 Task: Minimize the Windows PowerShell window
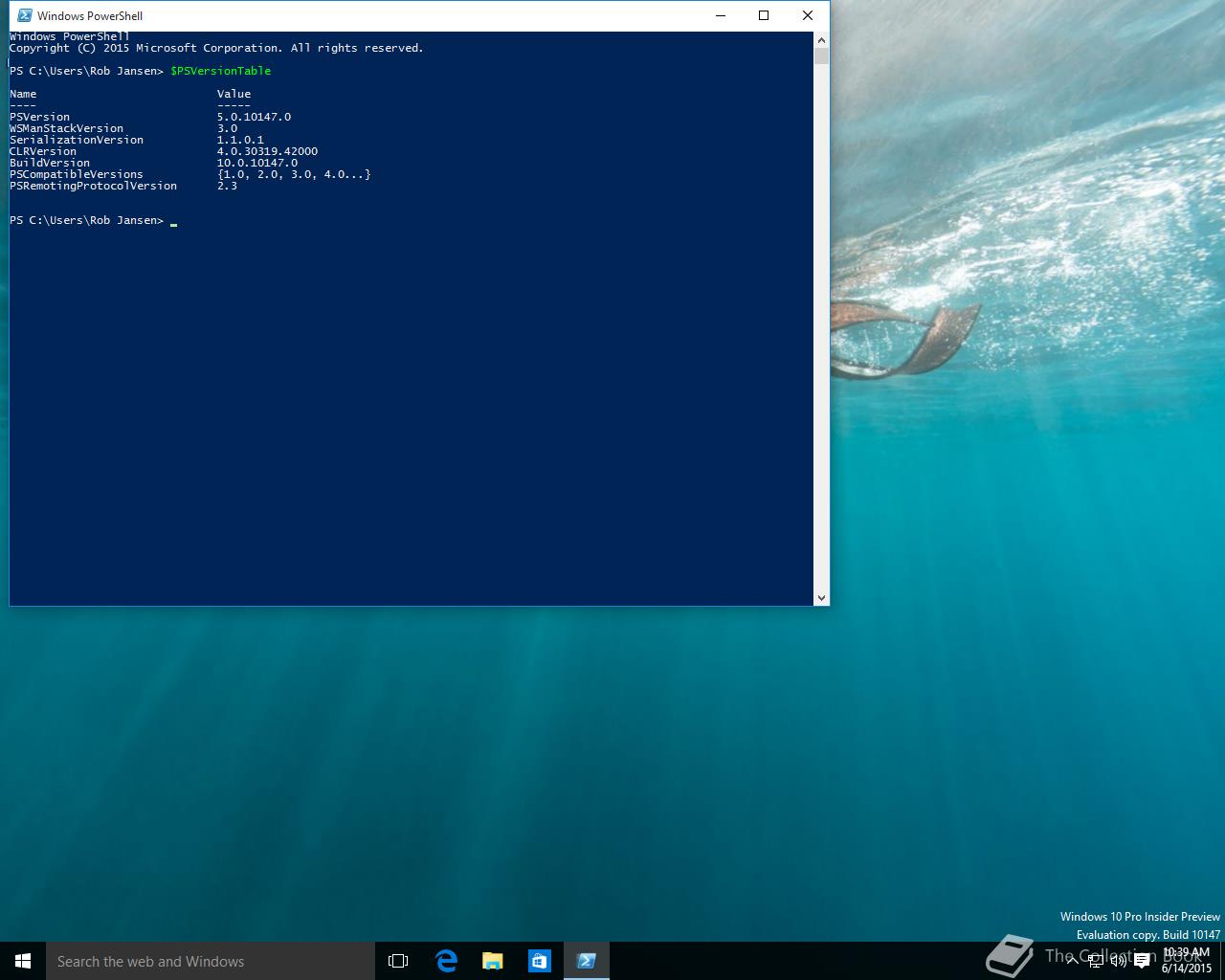point(721,15)
